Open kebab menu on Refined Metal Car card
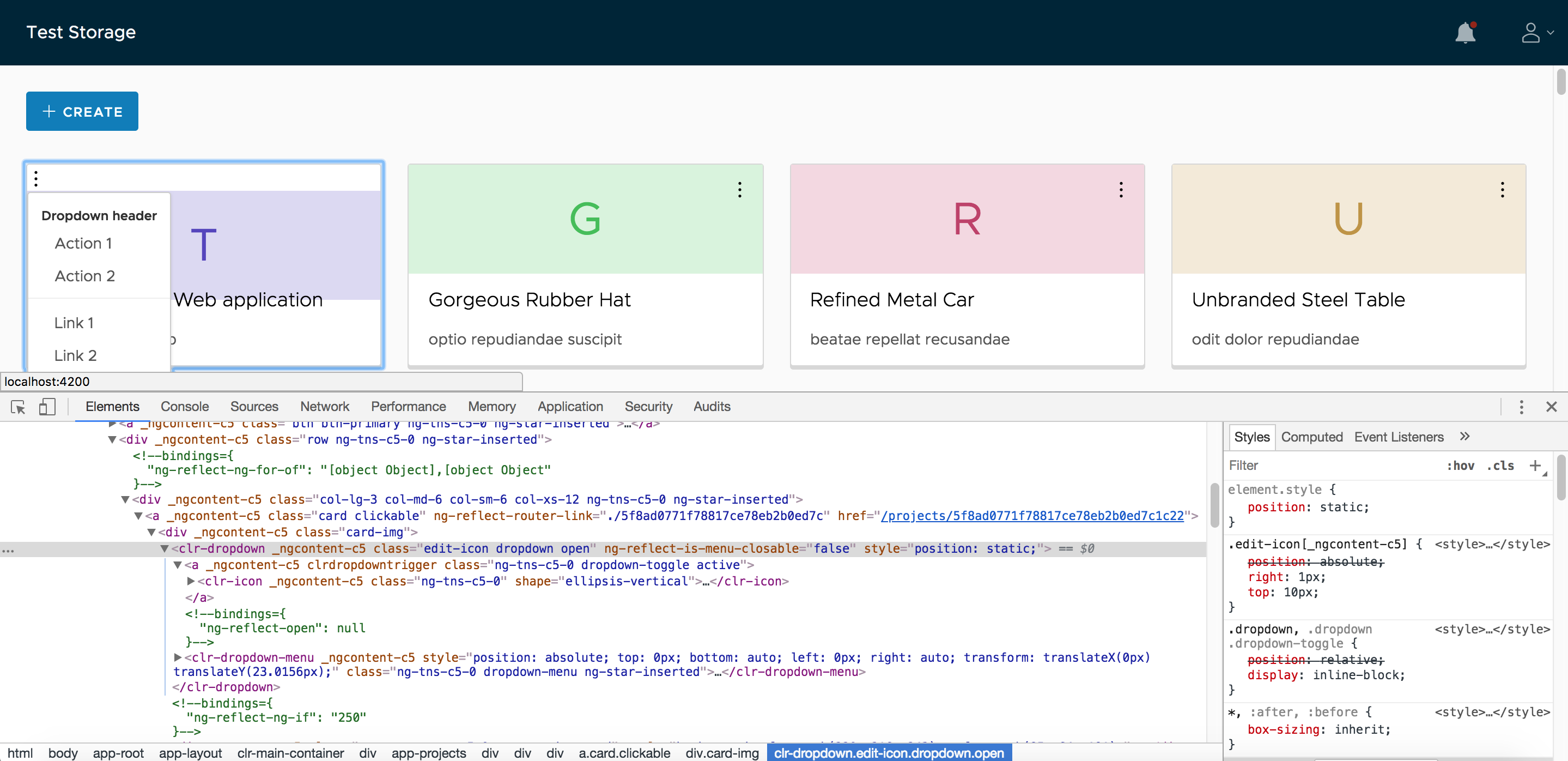1568x761 pixels. click(x=1121, y=190)
